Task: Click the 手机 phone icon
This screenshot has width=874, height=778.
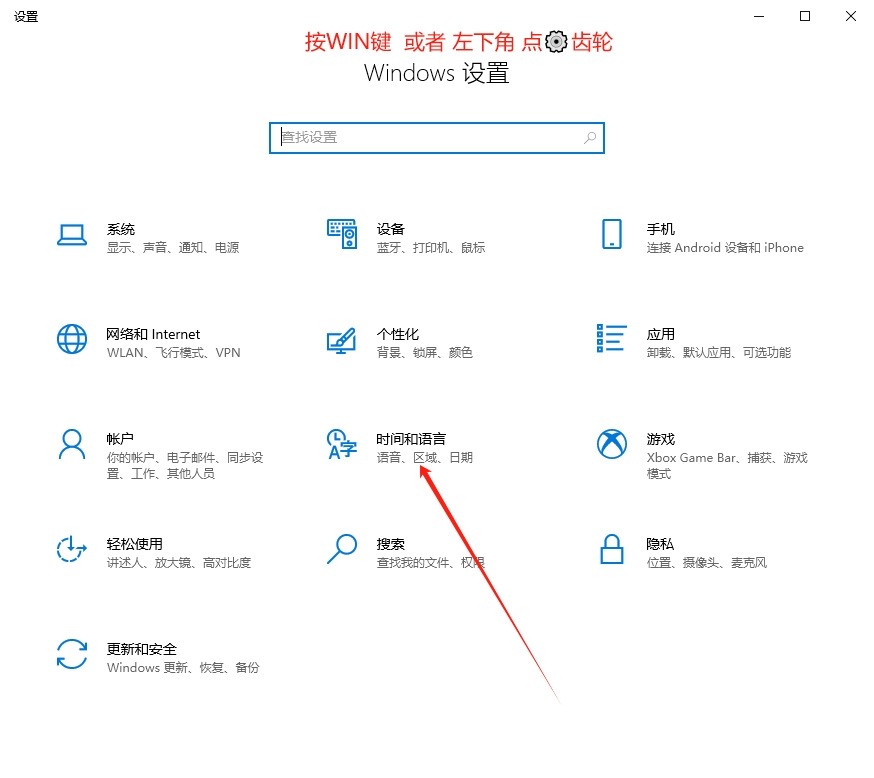Action: [x=611, y=234]
